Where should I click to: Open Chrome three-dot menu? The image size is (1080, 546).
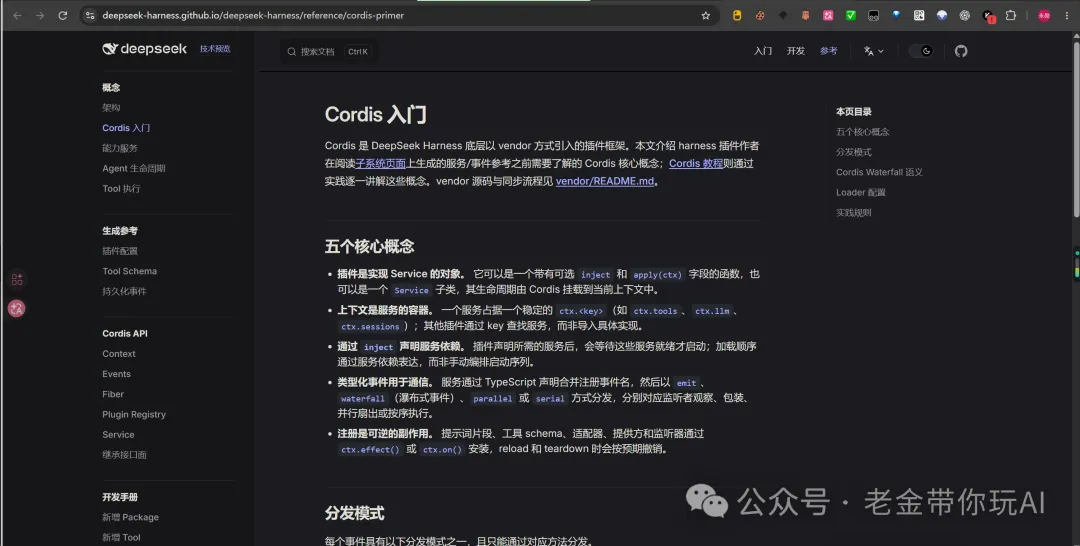point(1067,15)
